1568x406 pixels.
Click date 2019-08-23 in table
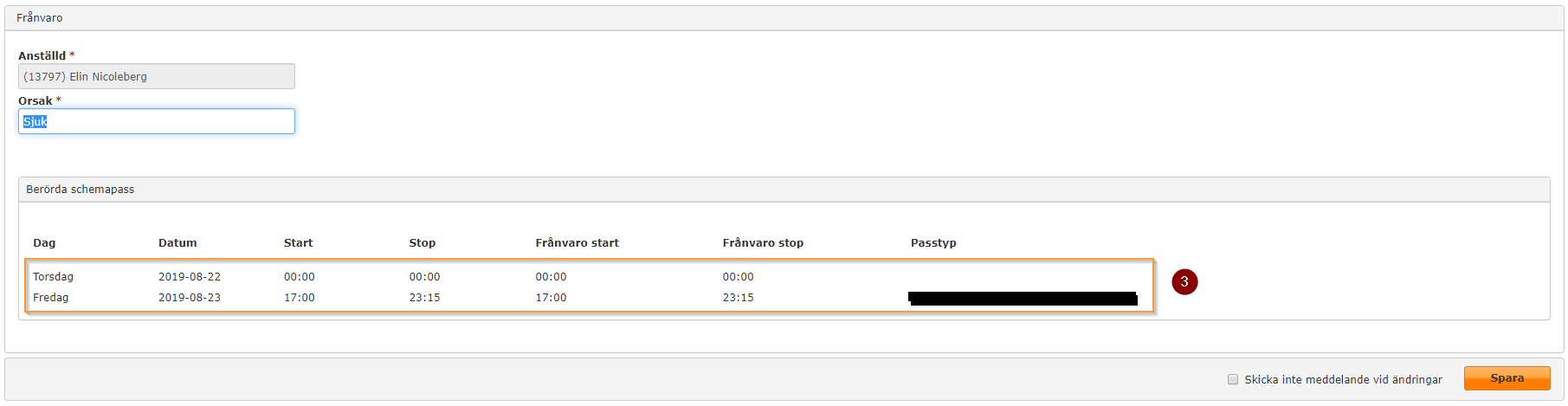coord(190,298)
